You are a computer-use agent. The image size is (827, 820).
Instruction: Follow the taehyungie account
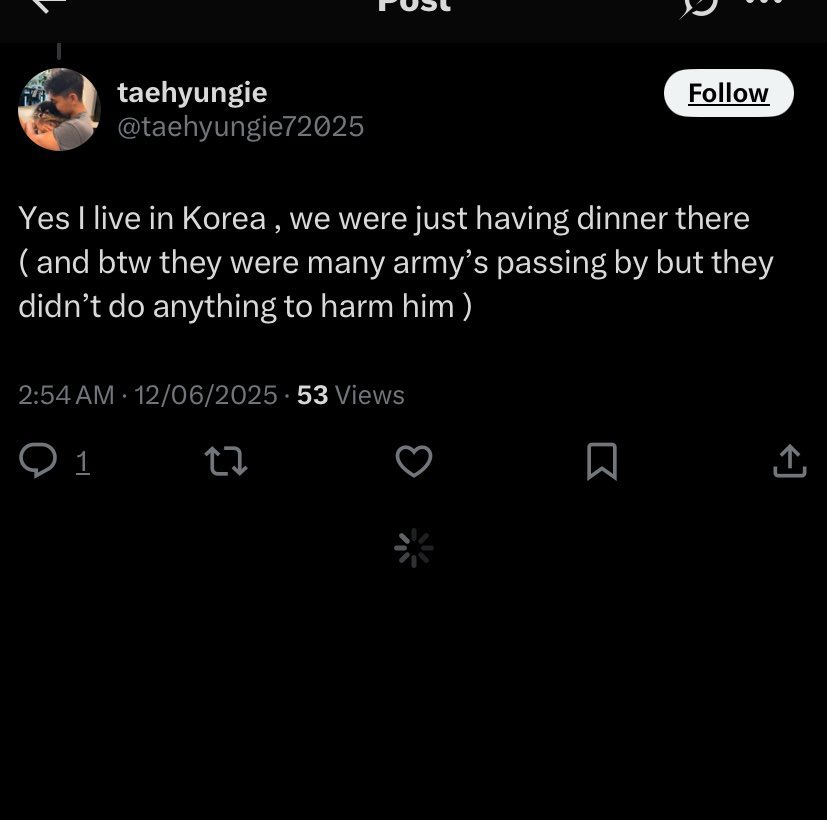pos(728,93)
